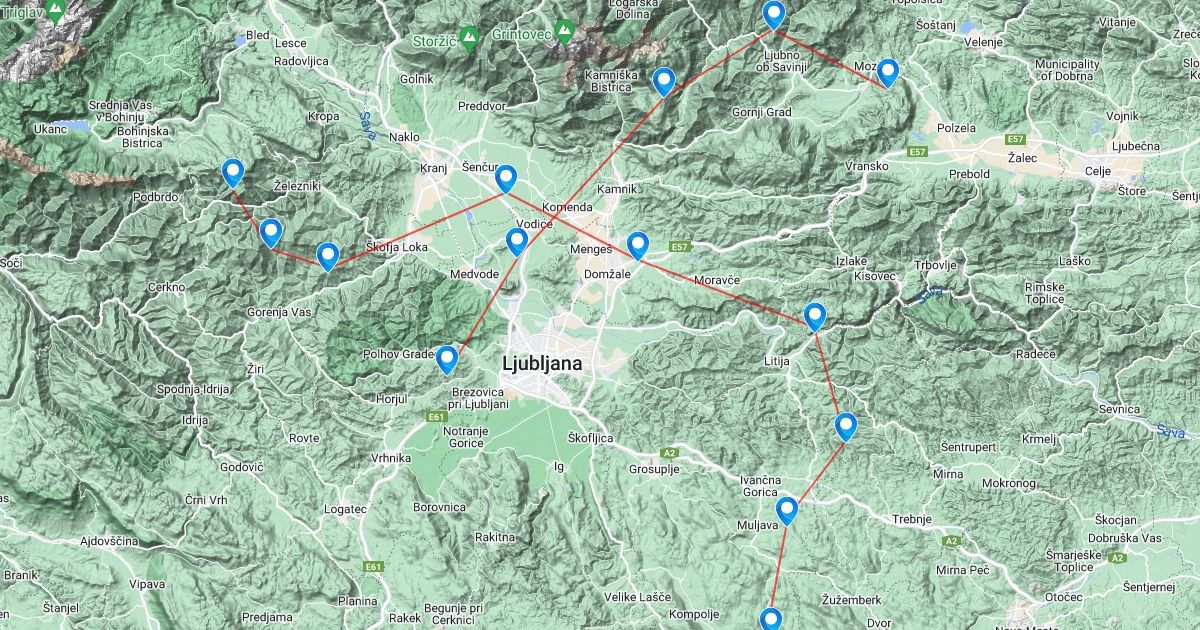Screen dimensions: 1200x630
Task: Select the pin east of Mengeš
Action: coord(637,245)
